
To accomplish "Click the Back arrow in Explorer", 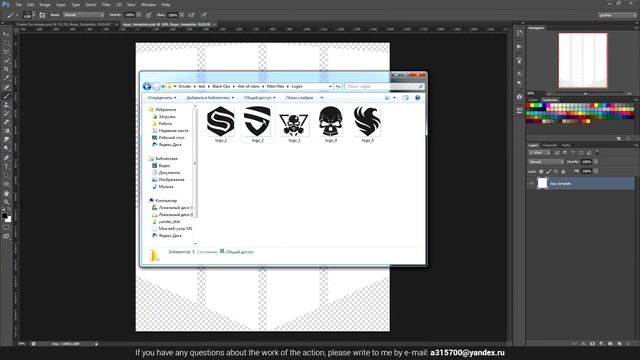I will [x=147, y=86].
